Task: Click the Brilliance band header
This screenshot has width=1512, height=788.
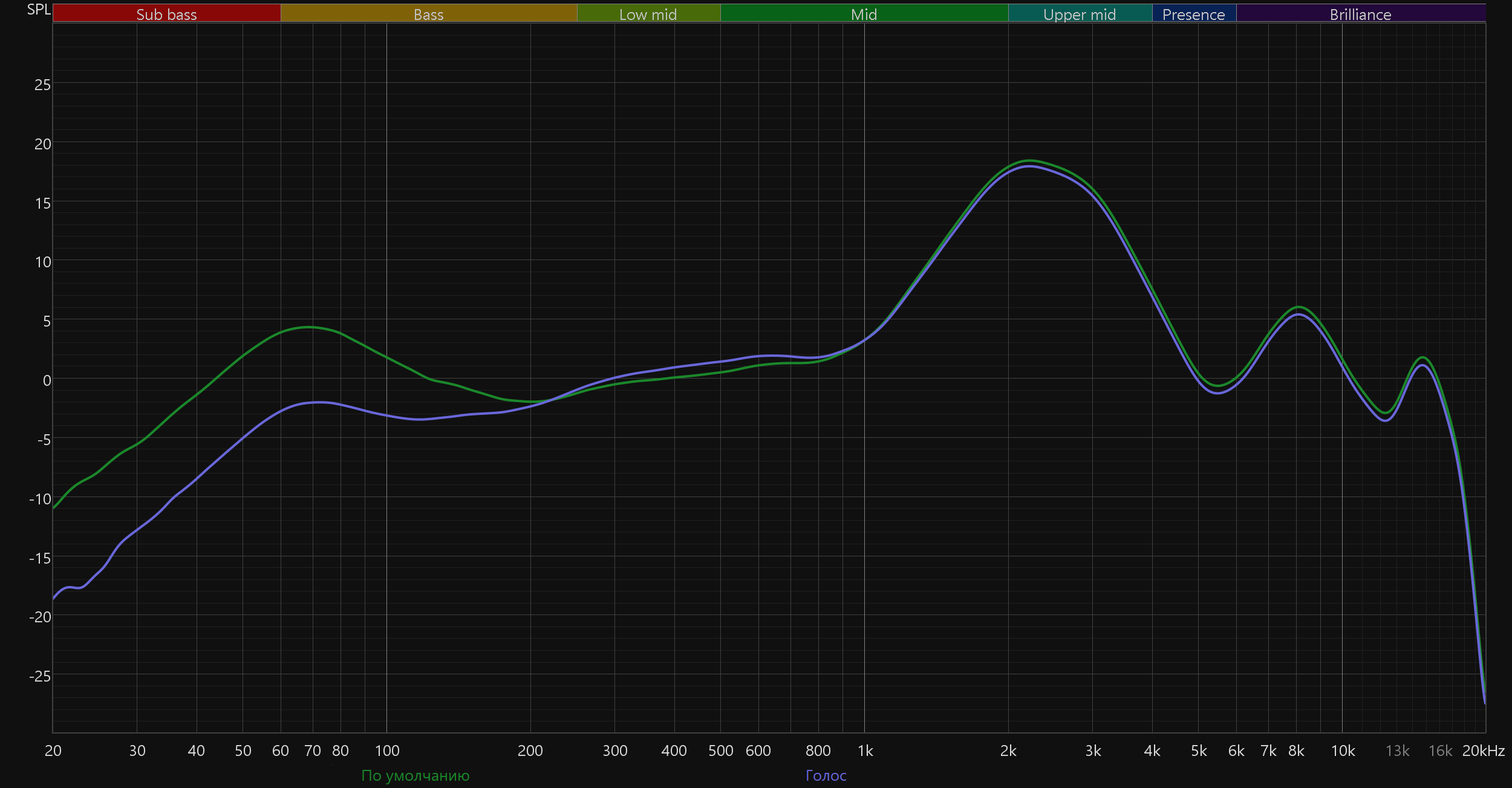Action: 1360,14
